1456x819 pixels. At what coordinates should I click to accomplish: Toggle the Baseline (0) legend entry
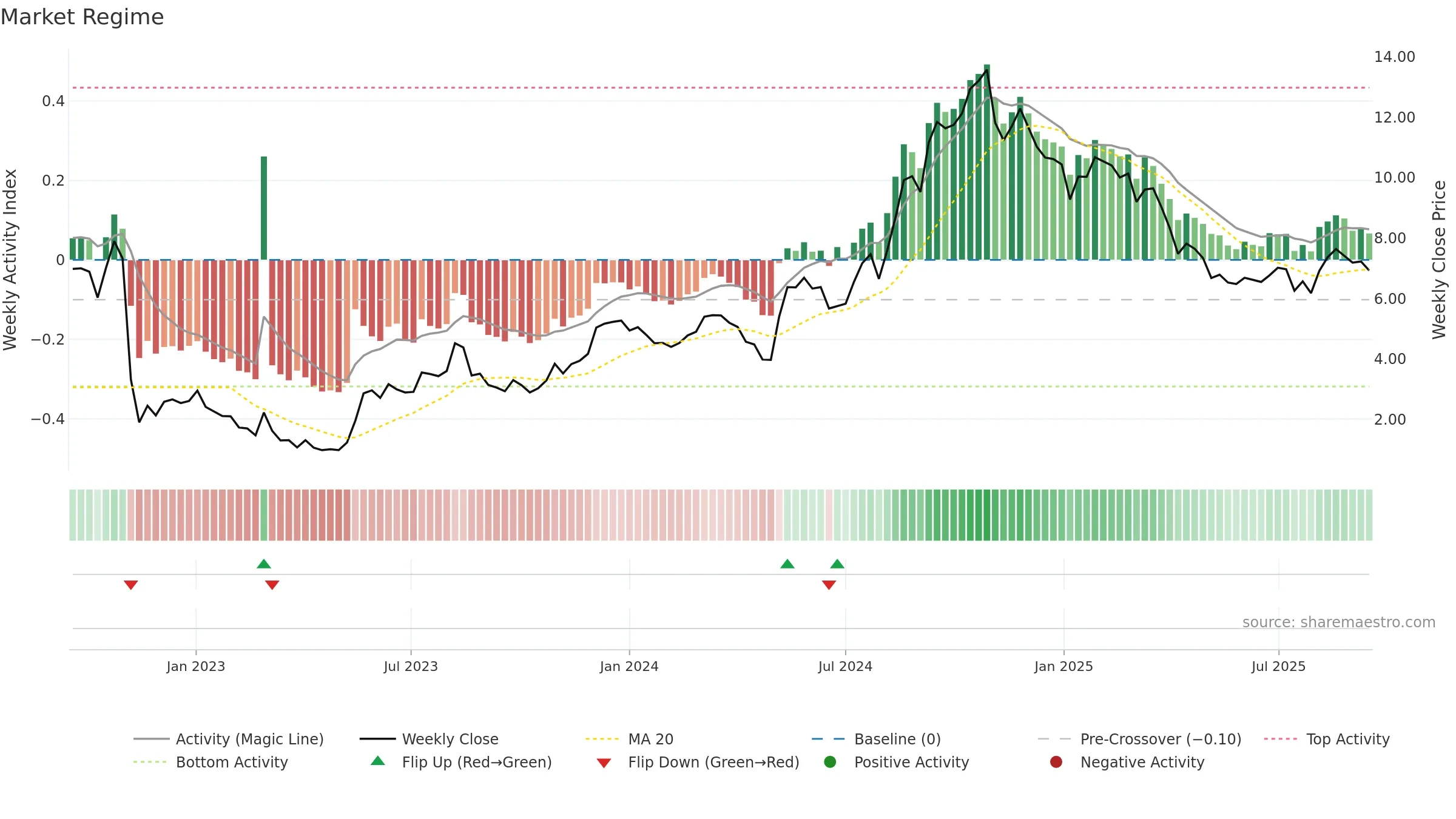click(876, 739)
